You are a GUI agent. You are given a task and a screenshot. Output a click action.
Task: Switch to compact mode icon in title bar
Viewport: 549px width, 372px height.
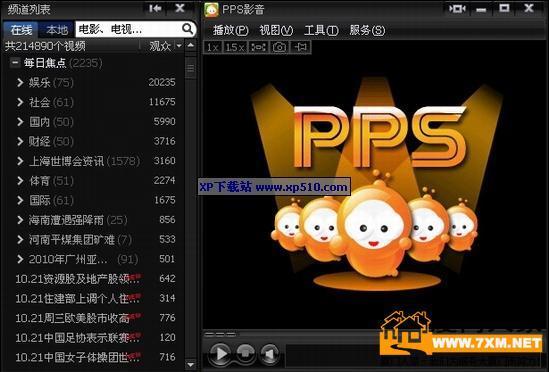[457, 8]
